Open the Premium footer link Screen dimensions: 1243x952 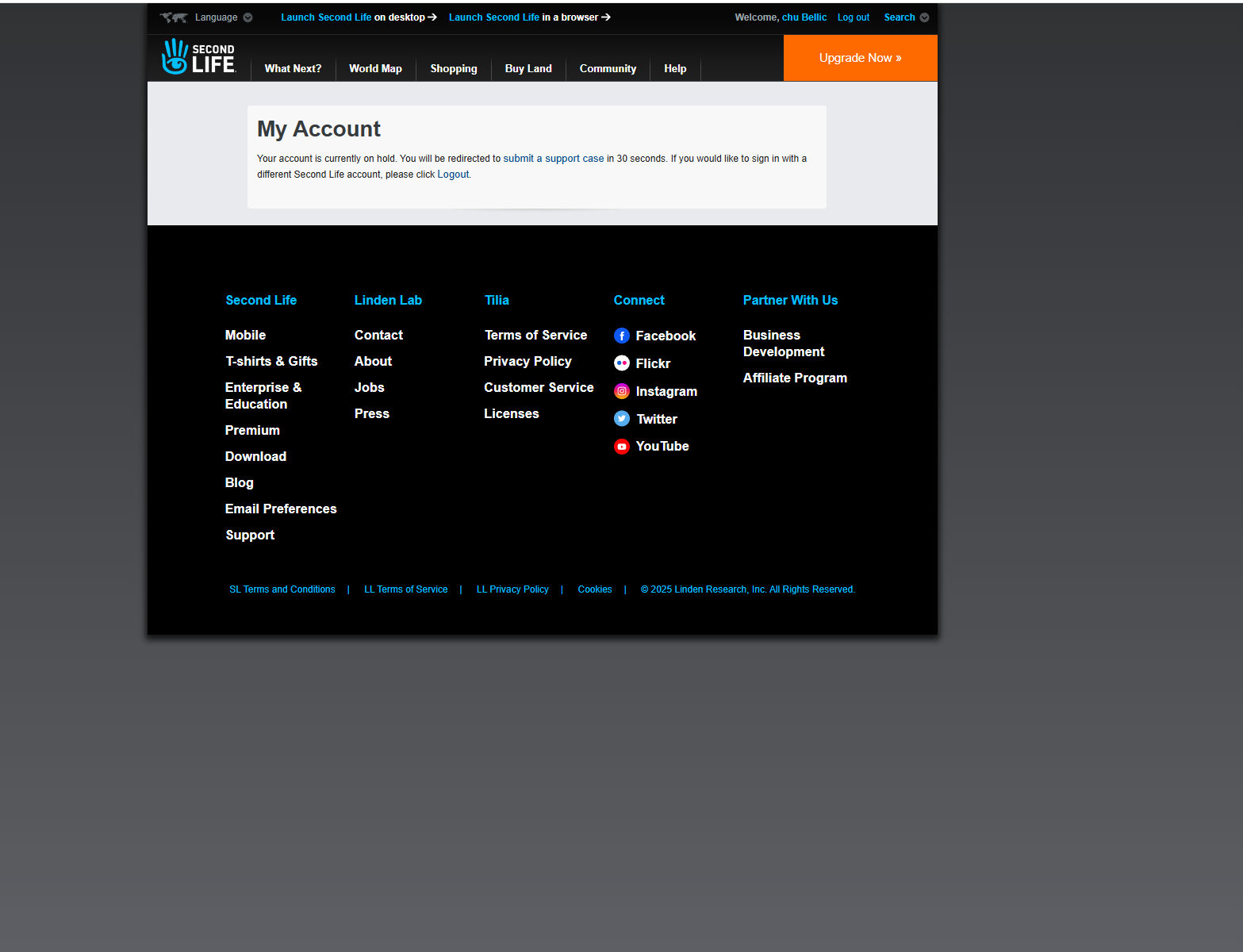[252, 431]
